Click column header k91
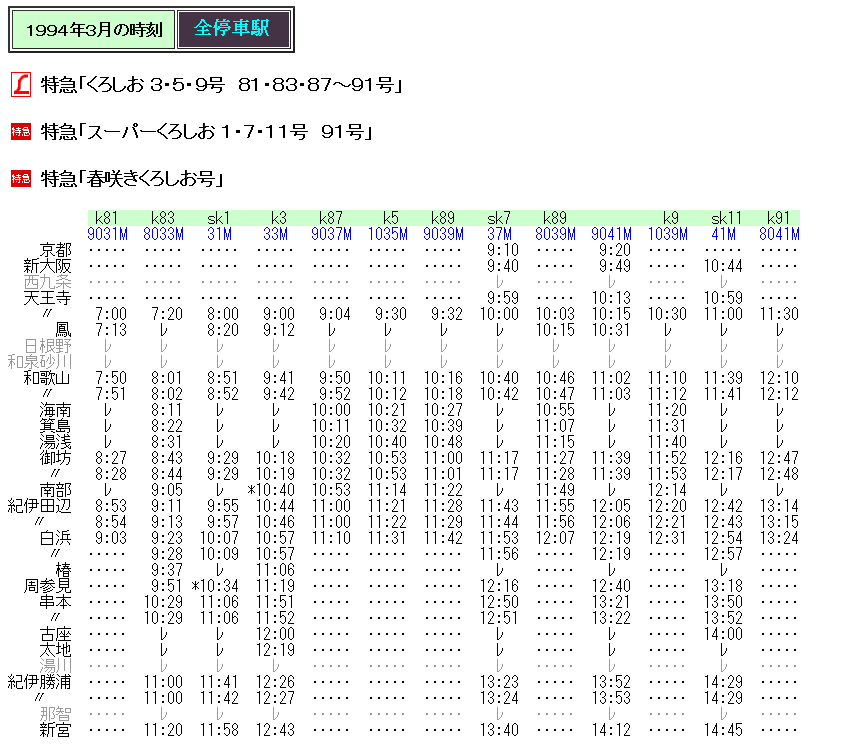Image resolution: width=850 pixels, height=744 pixels. (x=778, y=218)
